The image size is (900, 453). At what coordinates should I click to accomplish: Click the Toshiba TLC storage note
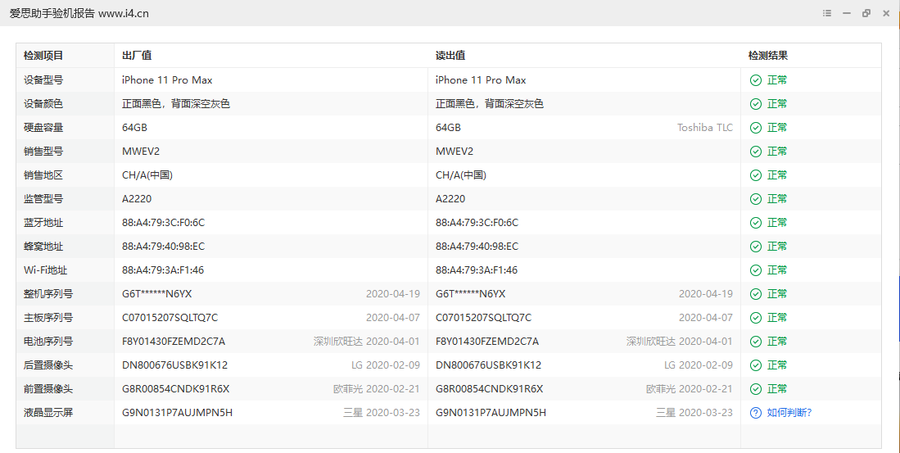(705, 128)
